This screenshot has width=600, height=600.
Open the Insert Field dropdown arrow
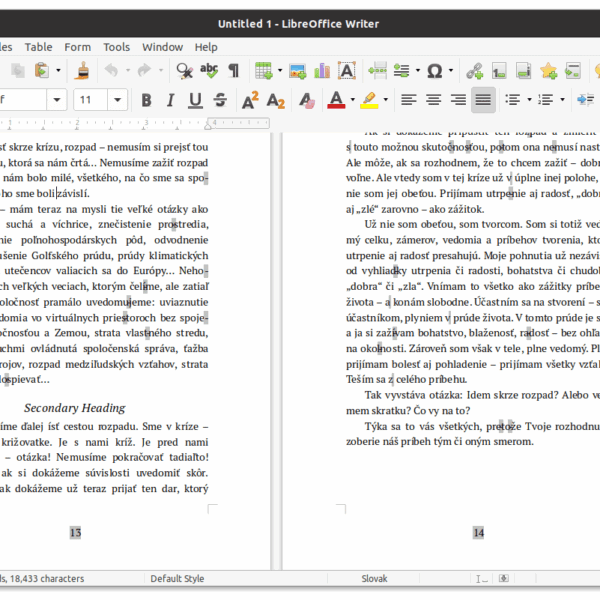418,70
